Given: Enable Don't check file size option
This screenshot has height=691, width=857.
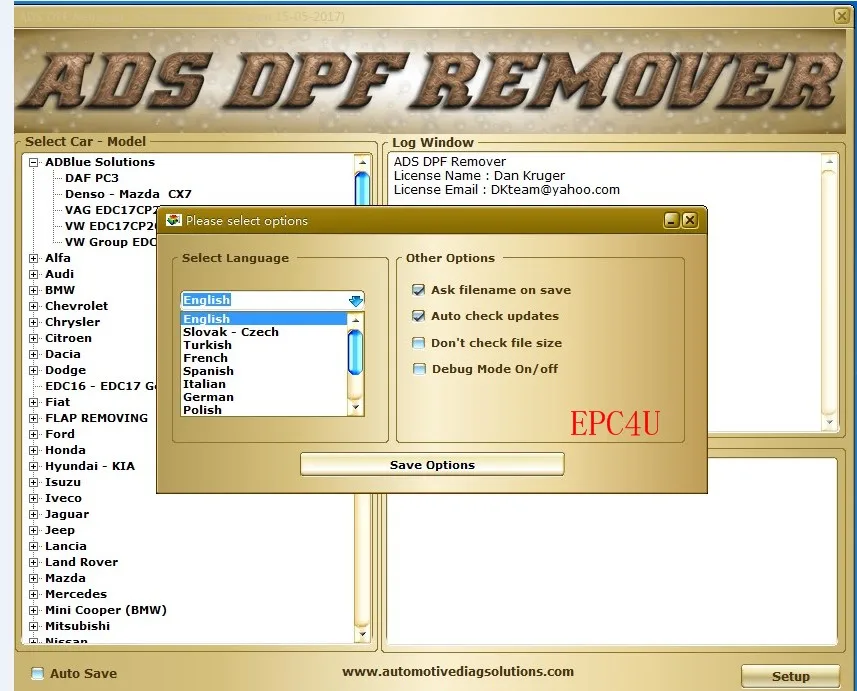Looking at the screenshot, I should [418, 343].
